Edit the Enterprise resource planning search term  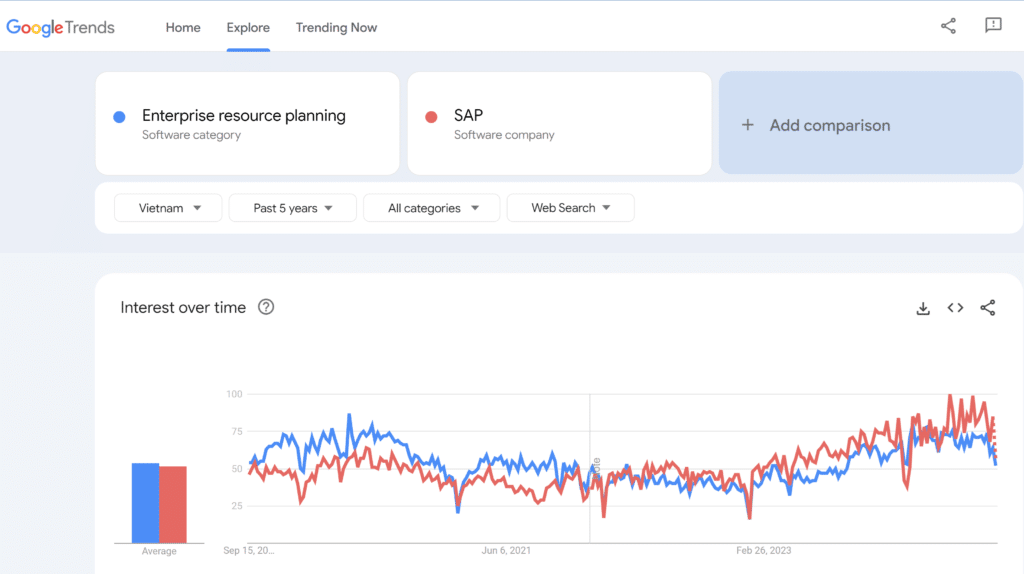(244, 116)
